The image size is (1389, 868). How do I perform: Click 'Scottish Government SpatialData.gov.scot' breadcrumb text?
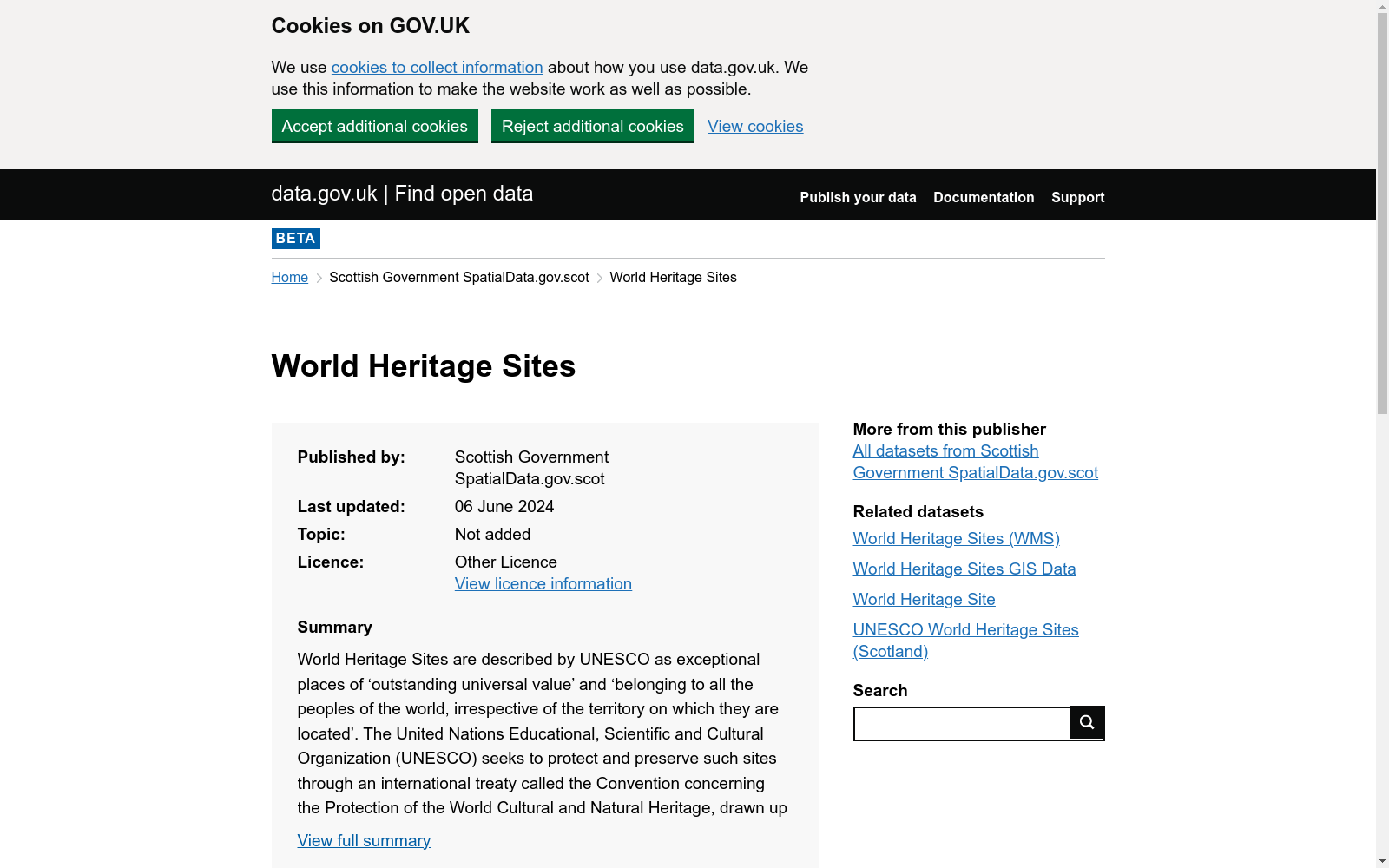[x=459, y=278]
